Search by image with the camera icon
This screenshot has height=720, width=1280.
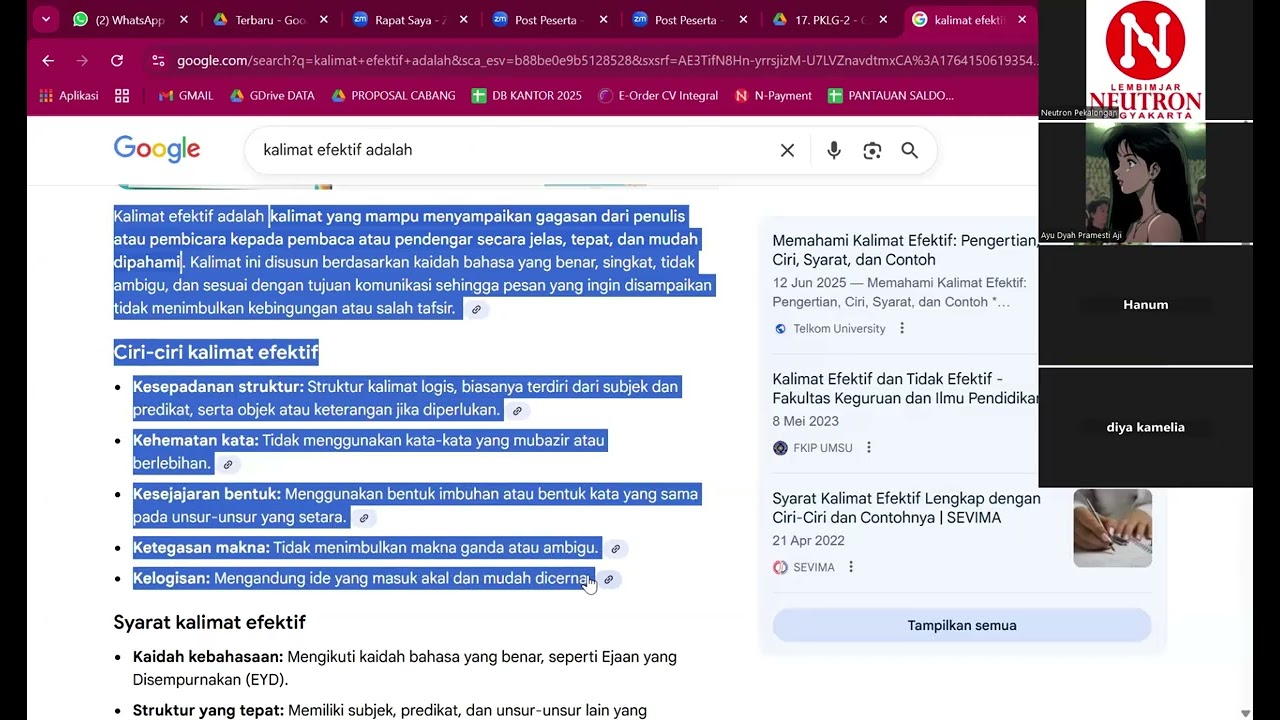click(872, 150)
